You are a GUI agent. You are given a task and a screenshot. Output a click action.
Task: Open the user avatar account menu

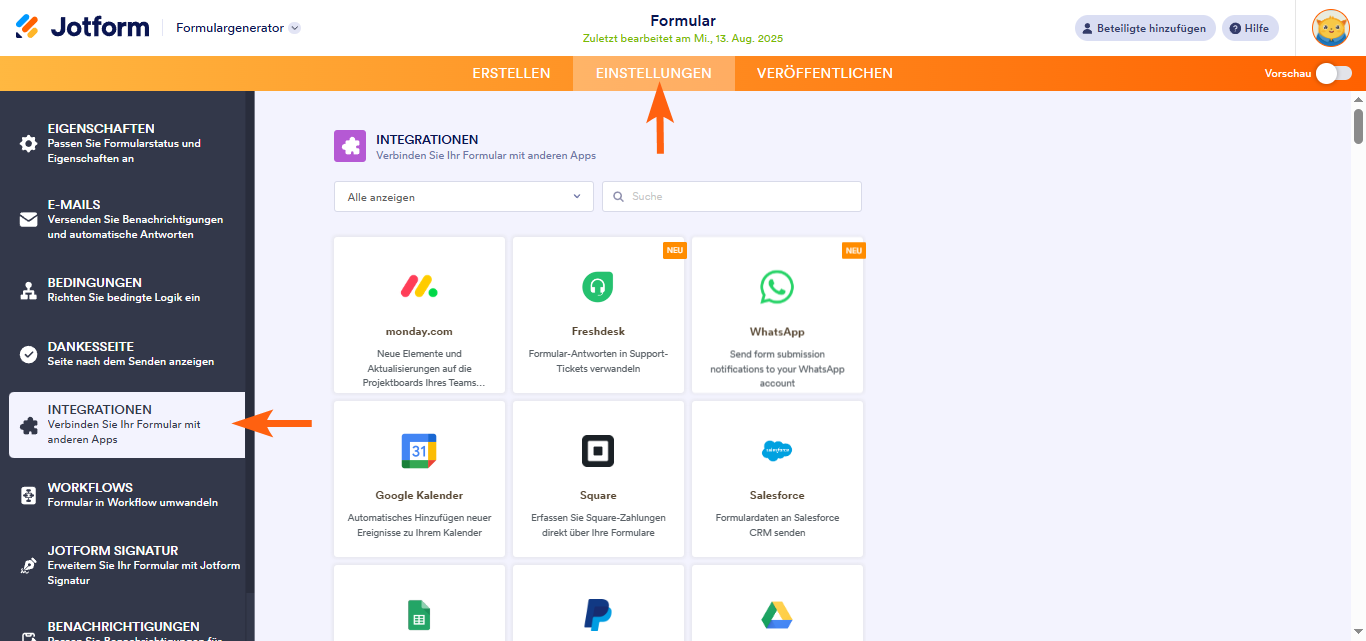(x=1330, y=28)
